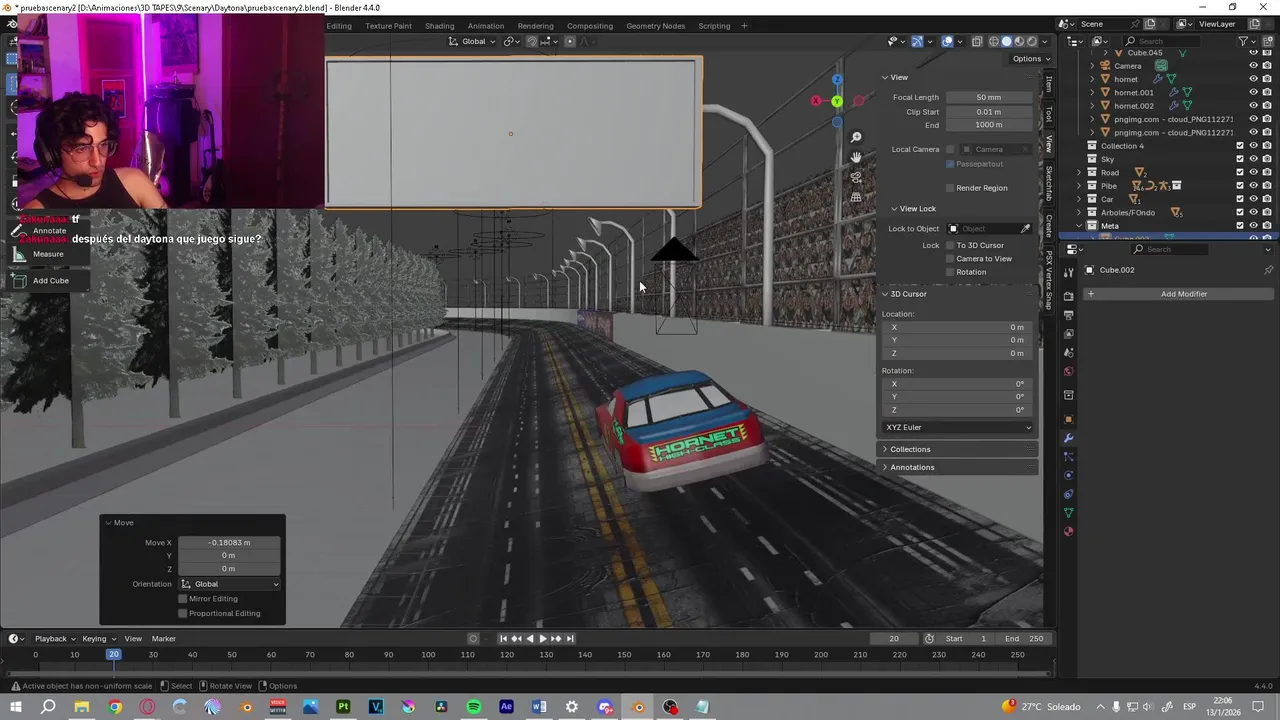
Task: Select wireframe viewport shading
Action: [993, 41]
